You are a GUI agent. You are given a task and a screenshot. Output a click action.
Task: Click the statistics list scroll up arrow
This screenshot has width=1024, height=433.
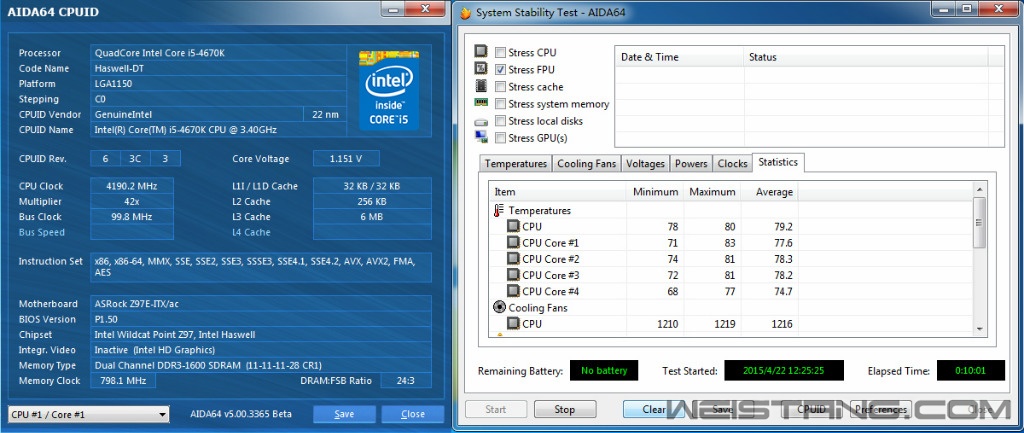pyautogui.click(x=978, y=189)
